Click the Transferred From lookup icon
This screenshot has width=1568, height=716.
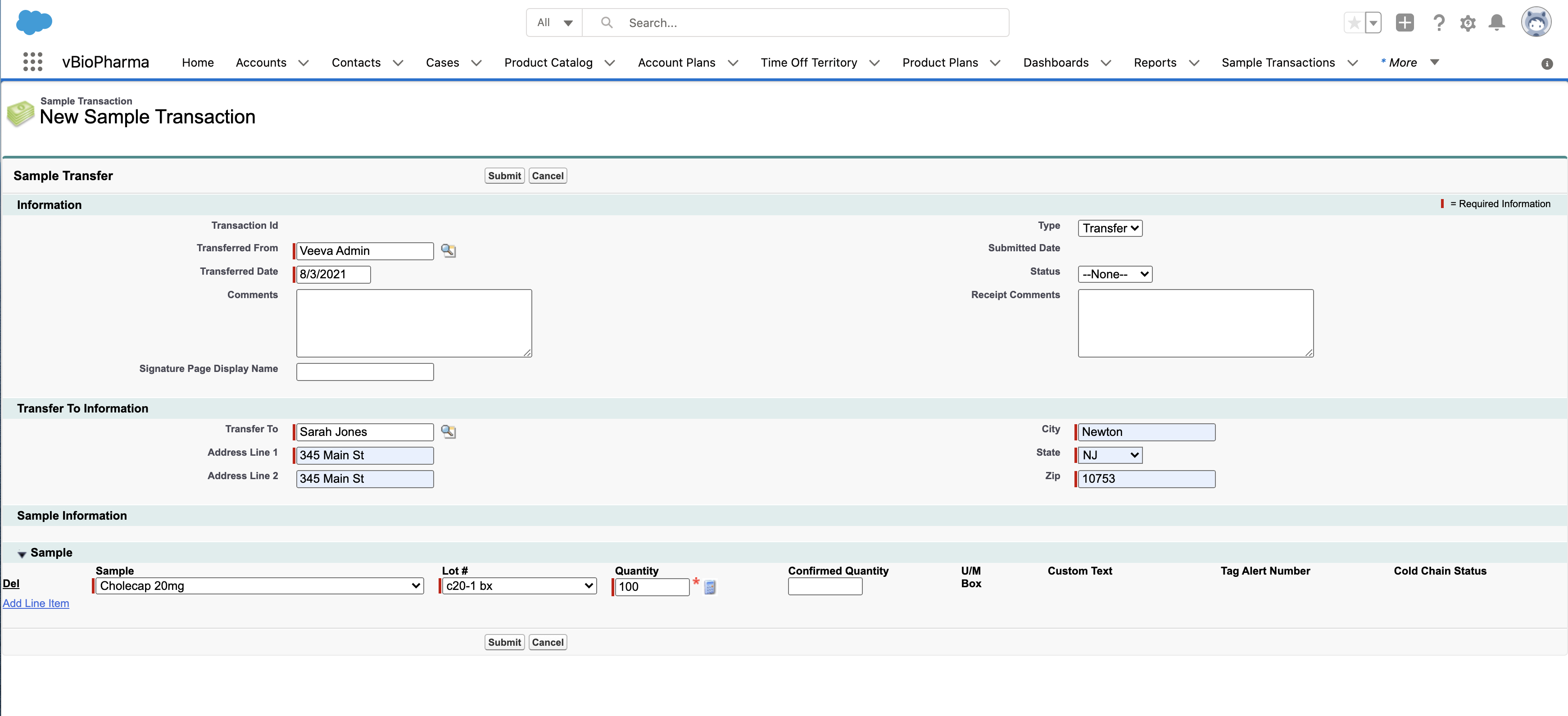click(448, 250)
